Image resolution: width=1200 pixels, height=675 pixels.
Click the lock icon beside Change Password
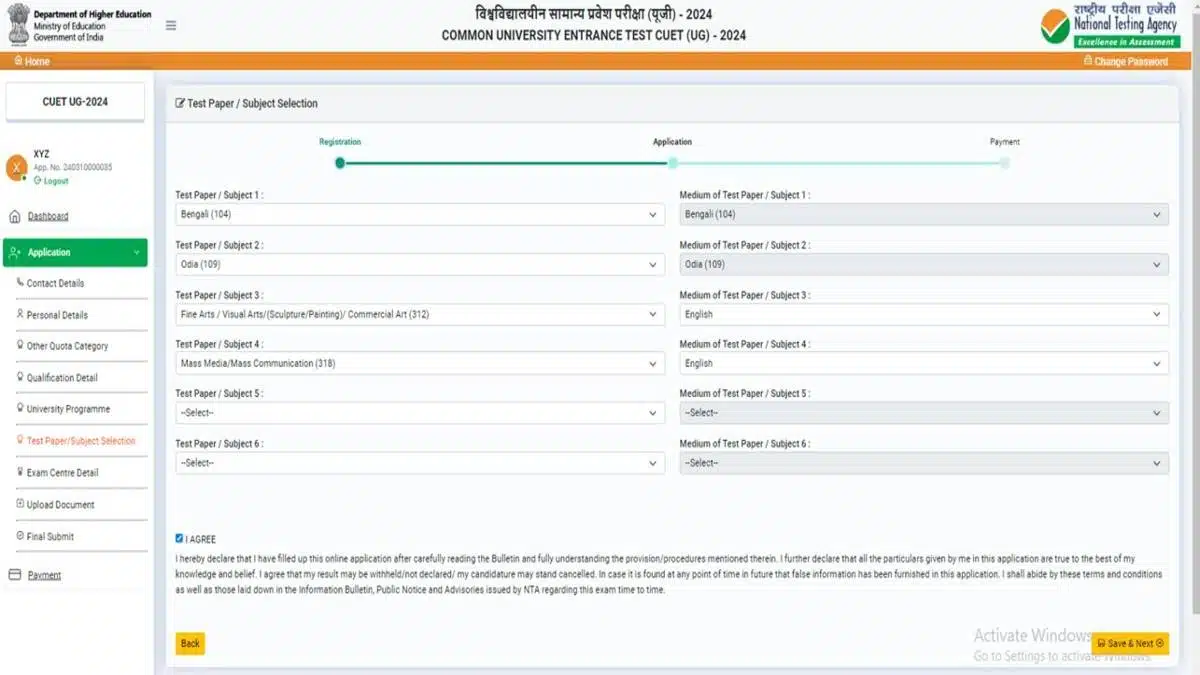(1088, 61)
